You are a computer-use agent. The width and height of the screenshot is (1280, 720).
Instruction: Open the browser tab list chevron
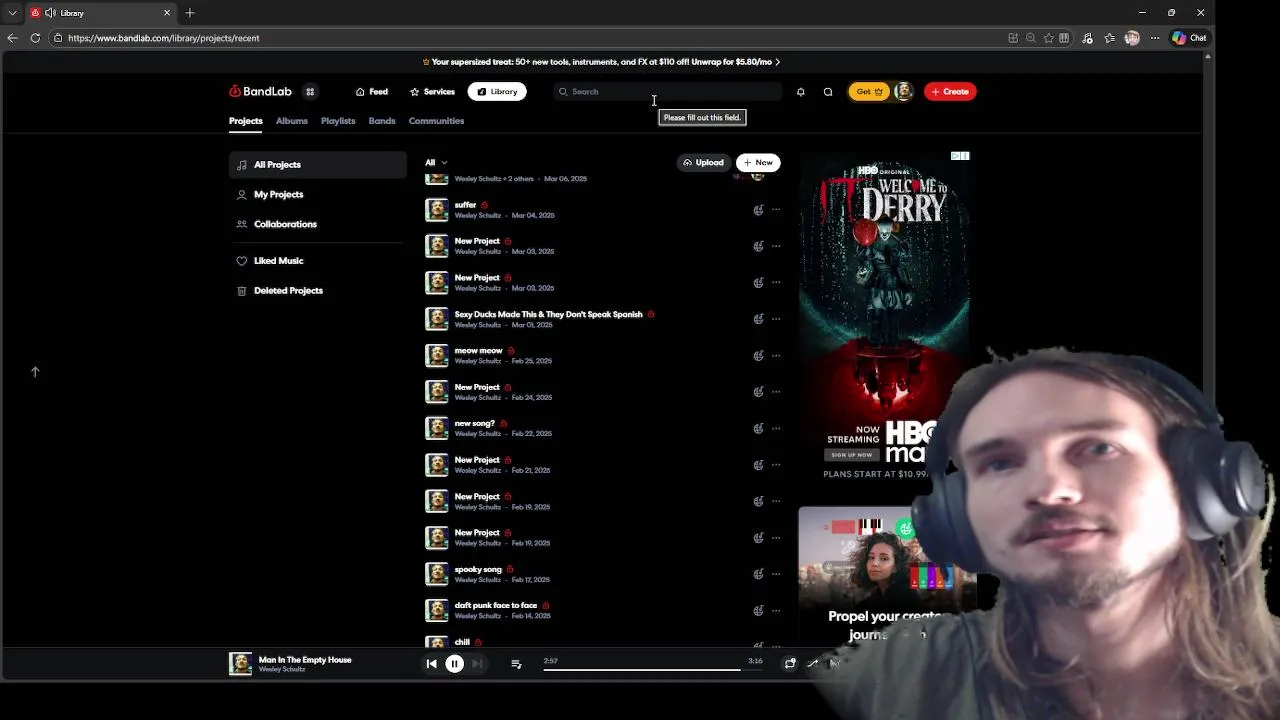[x=12, y=13]
